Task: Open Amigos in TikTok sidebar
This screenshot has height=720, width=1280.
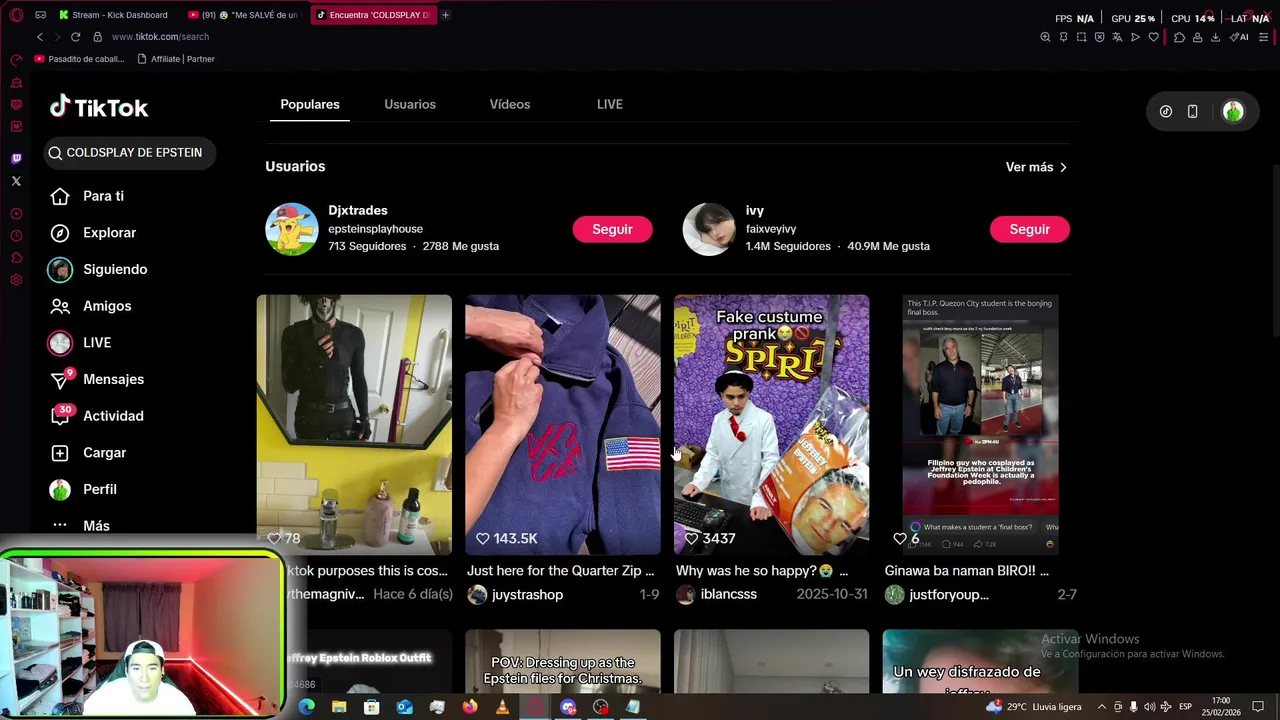Action: tap(92, 306)
